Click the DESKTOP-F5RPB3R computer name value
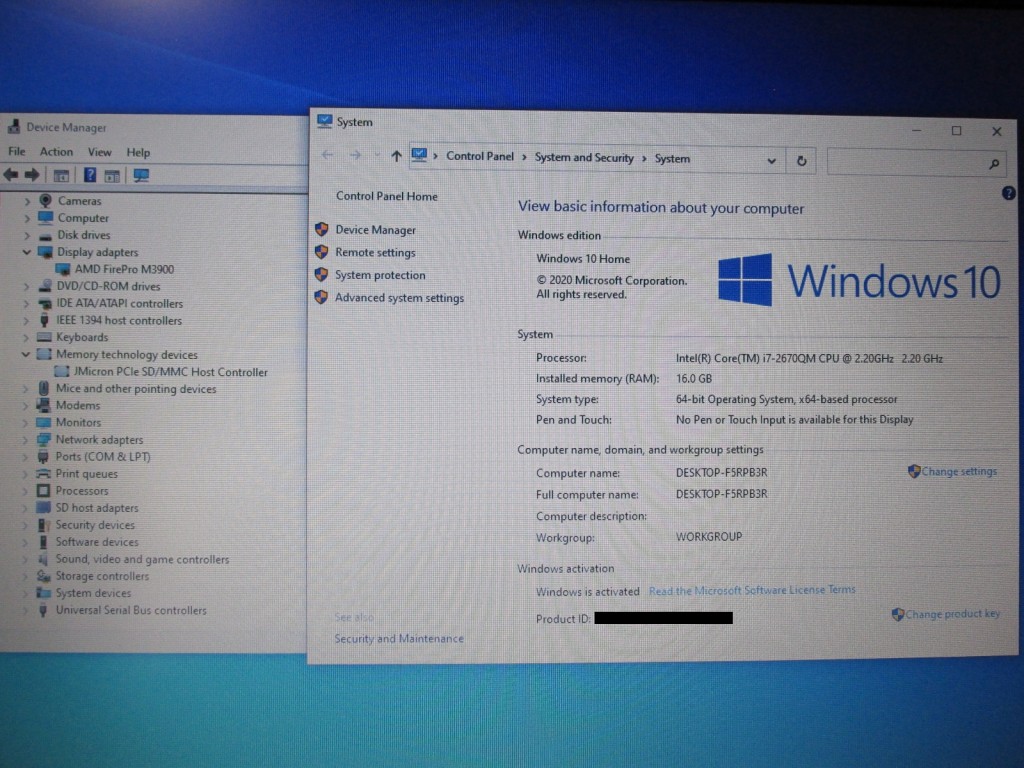 pyautogui.click(x=722, y=472)
